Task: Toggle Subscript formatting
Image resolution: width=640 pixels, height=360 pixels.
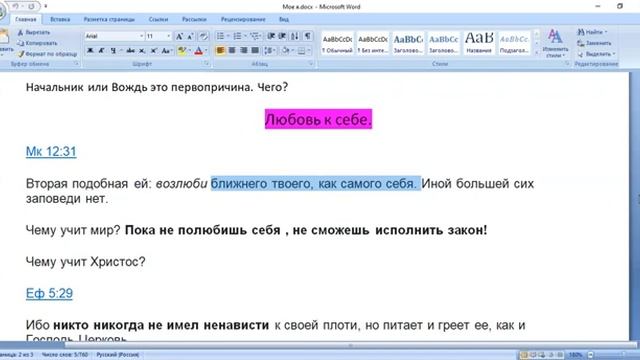Action: pos(142,51)
